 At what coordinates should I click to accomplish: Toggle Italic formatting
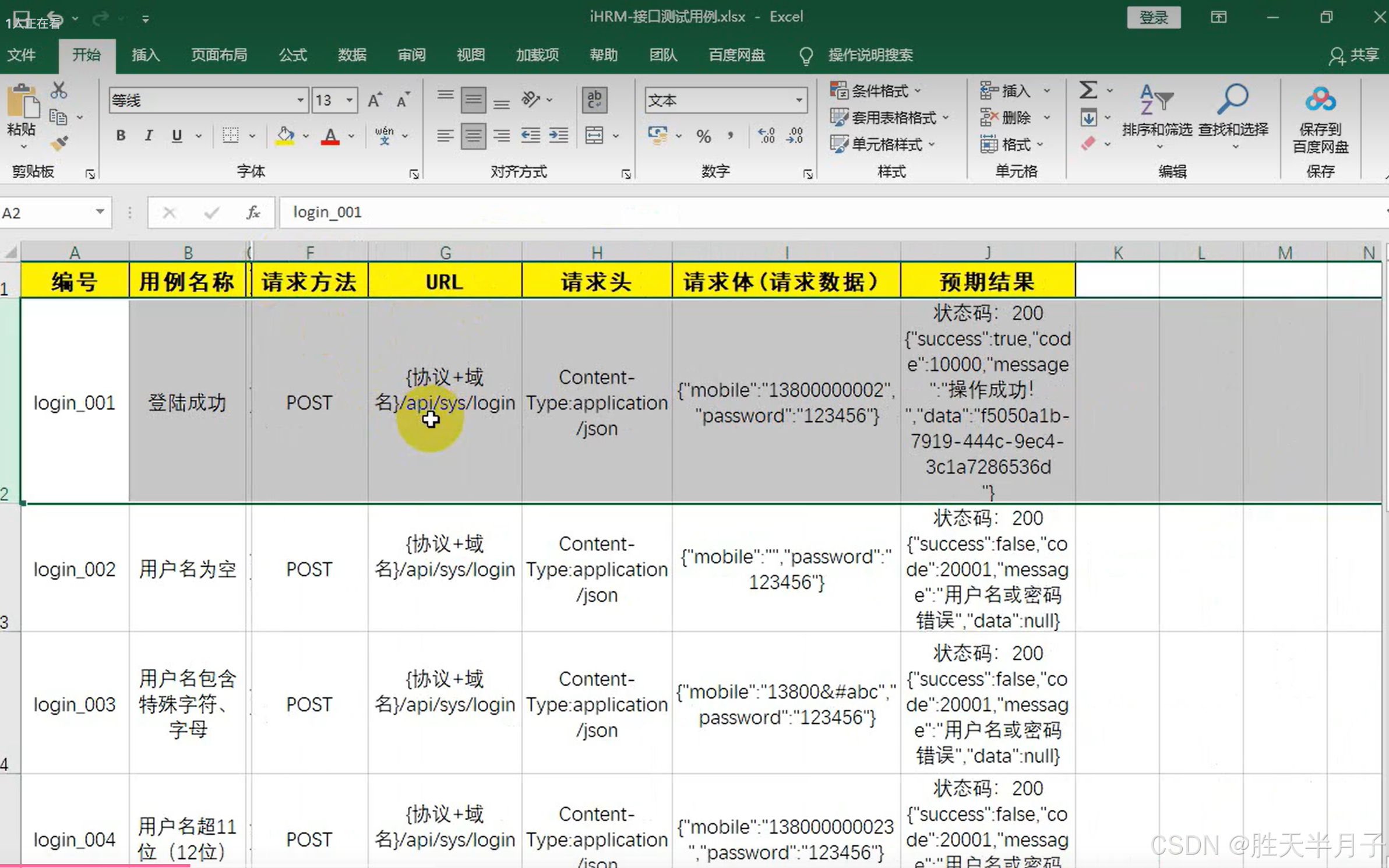point(149,136)
